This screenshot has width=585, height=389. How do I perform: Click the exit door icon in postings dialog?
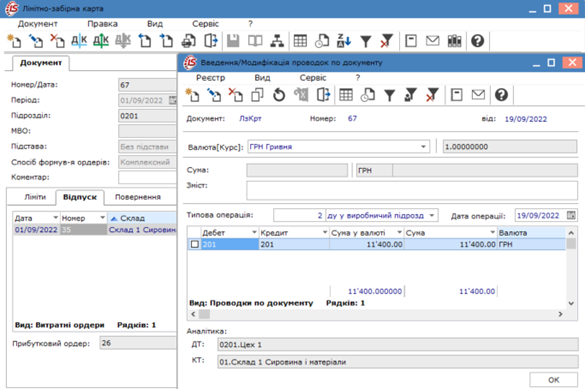(323, 95)
